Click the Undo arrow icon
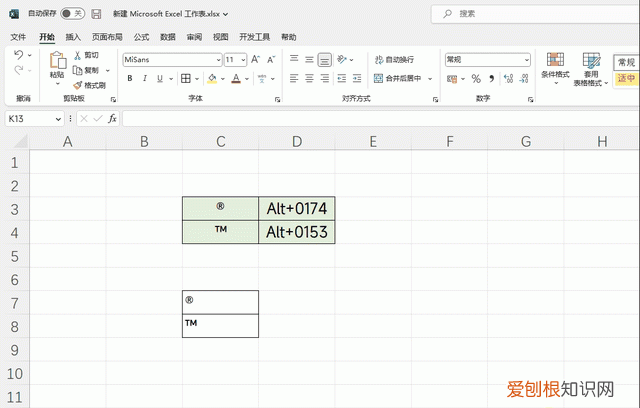This screenshot has height=408, width=640. click(19, 57)
